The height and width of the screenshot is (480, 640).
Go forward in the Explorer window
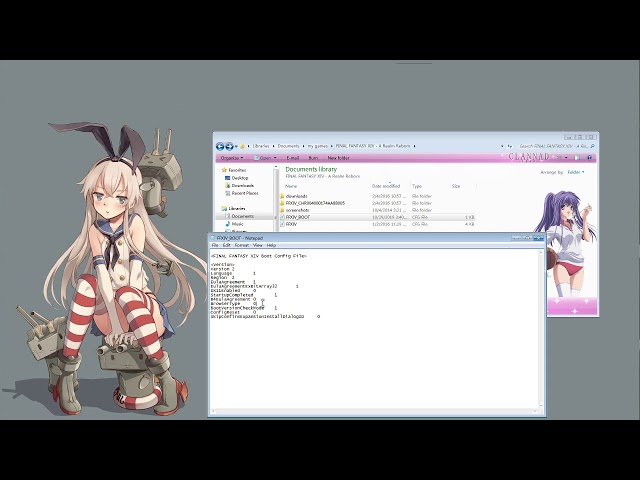(x=229, y=147)
